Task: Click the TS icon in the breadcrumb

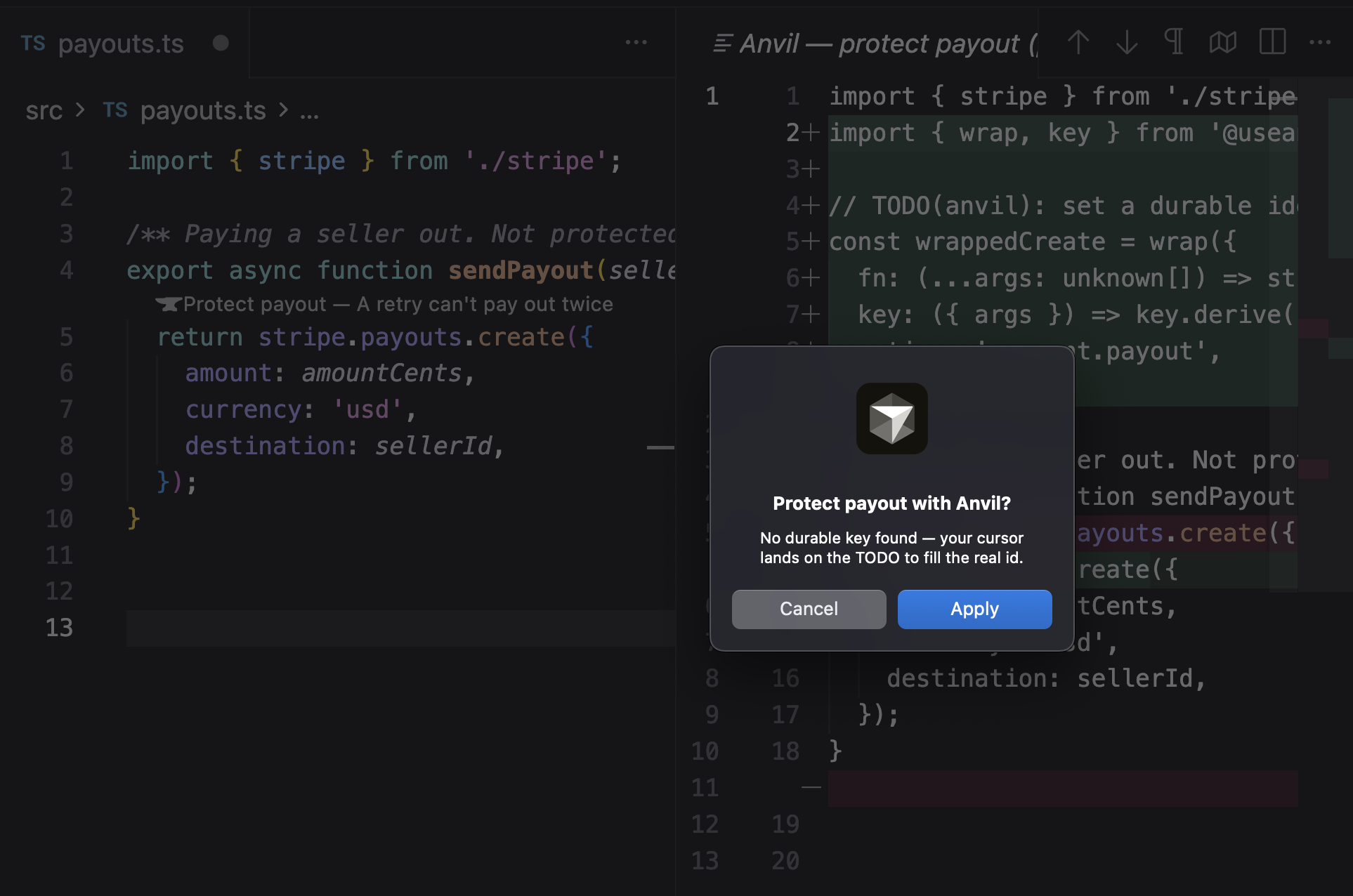Action: 115,110
